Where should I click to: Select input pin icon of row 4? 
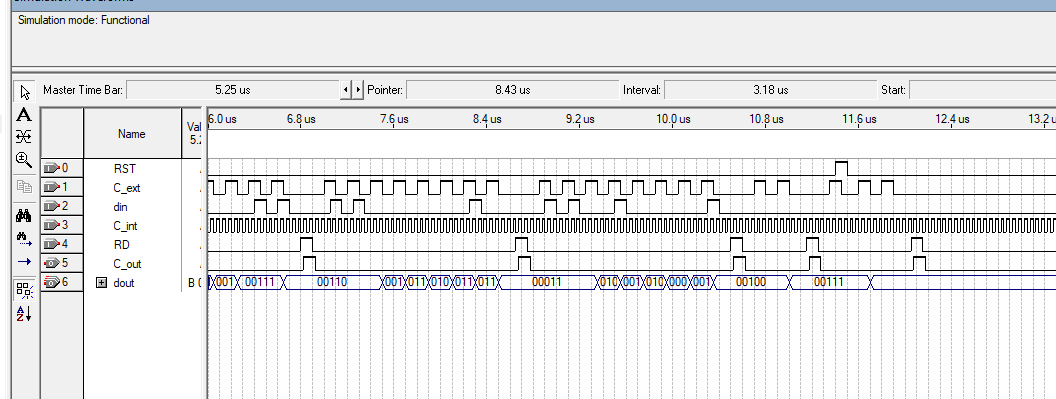[x=52, y=244]
